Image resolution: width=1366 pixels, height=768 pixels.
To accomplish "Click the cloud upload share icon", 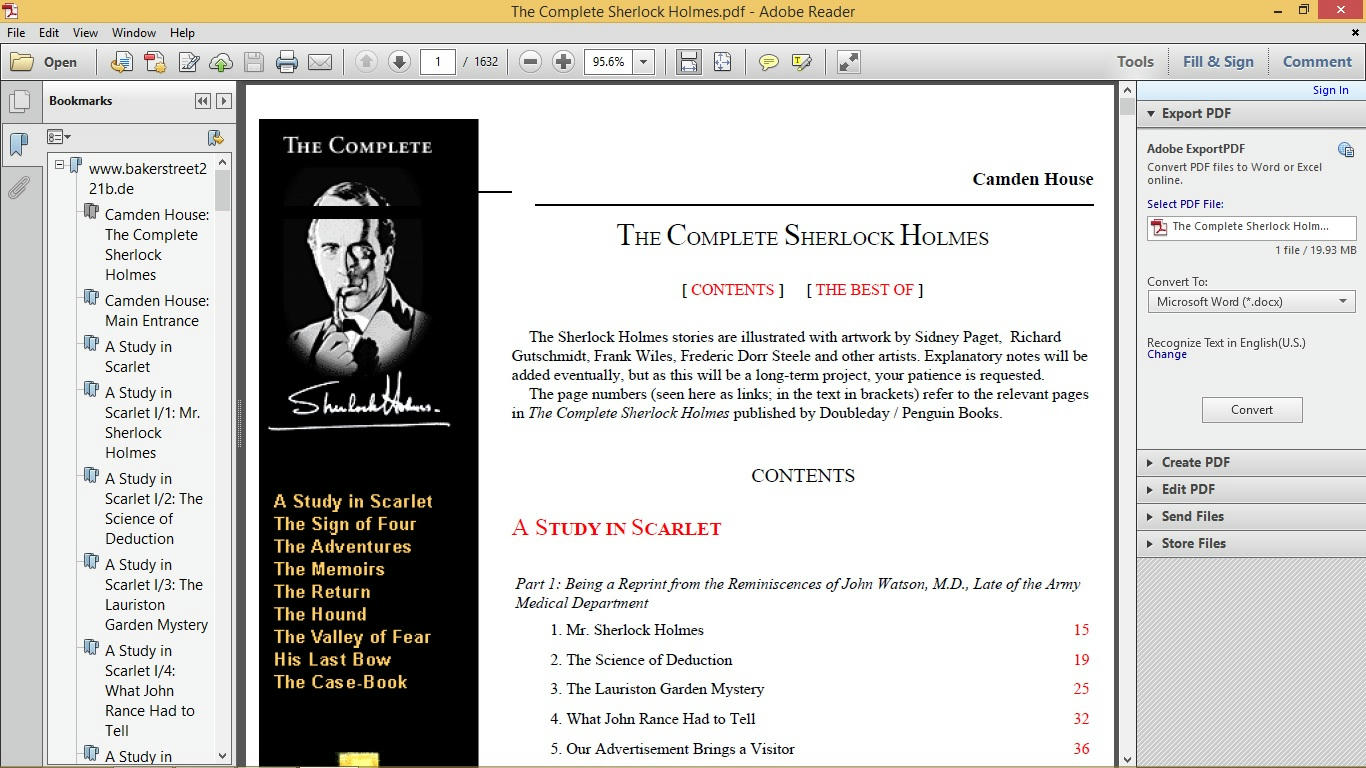I will coord(221,62).
